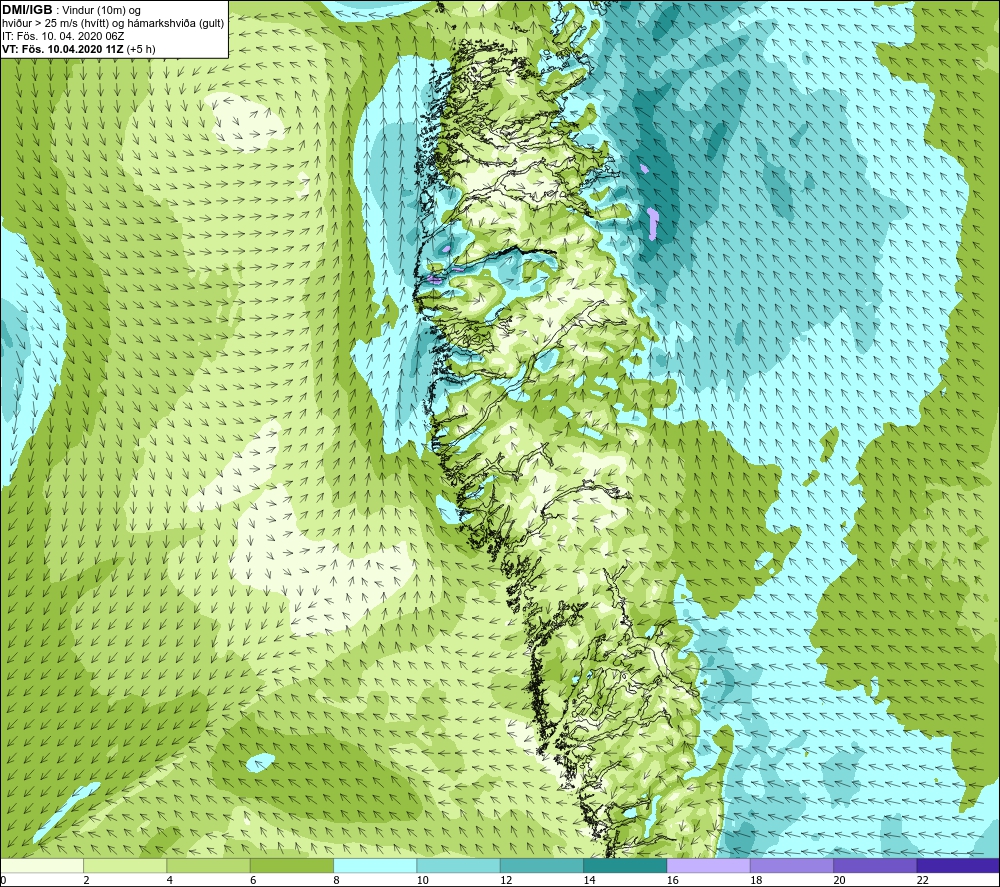Click the legend scale label '18'
This screenshot has height=887, width=1000.
[756, 880]
